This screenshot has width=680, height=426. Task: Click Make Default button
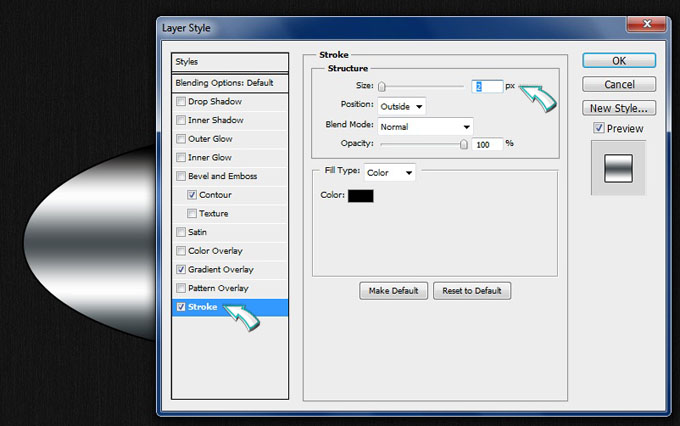(x=394, y=291)
